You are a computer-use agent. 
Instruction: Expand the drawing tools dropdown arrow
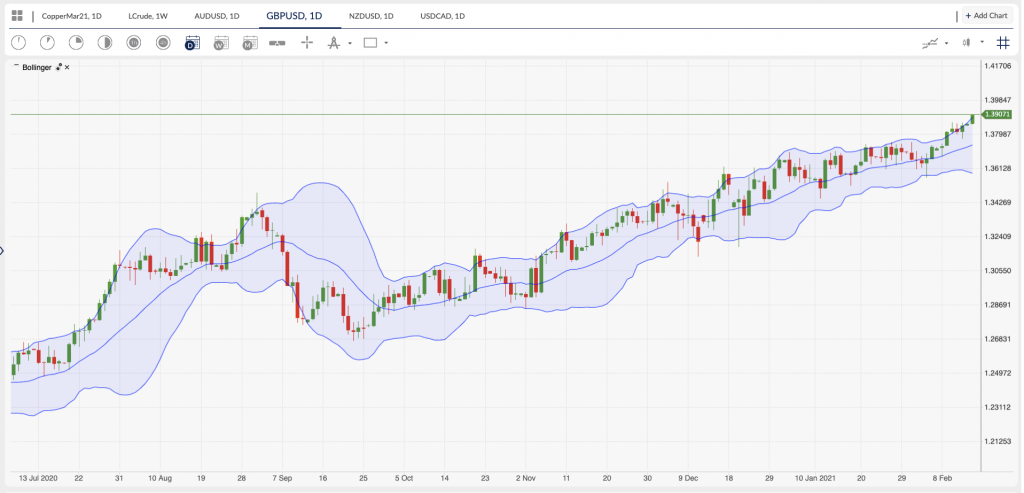click(349, 43)
